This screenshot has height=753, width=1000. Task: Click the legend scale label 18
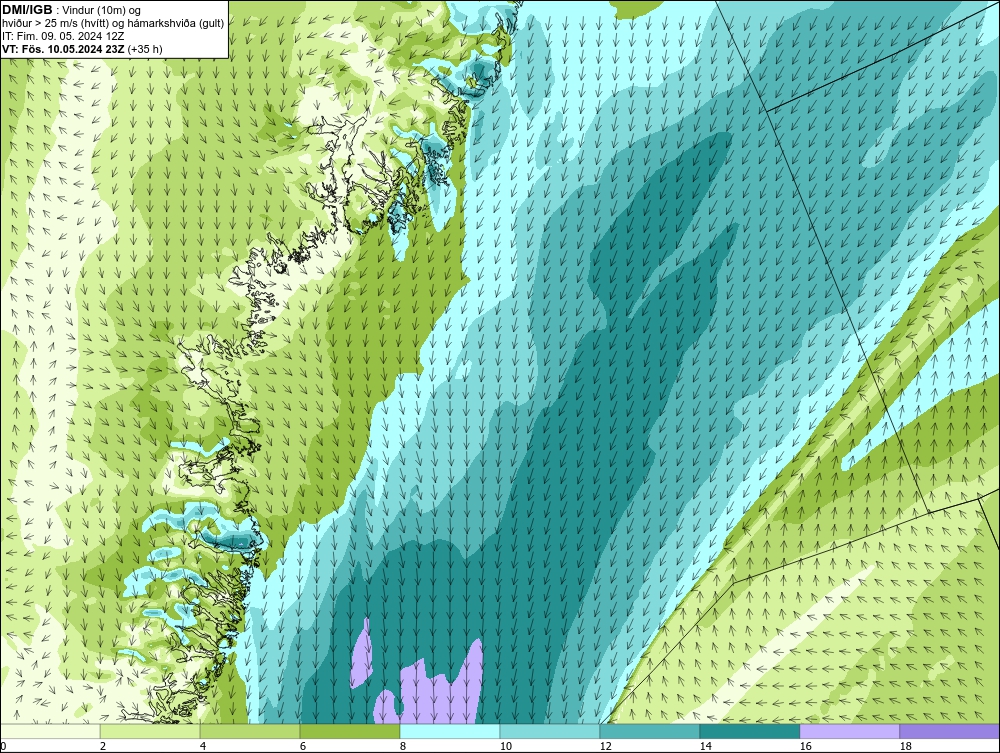pos(906,746)
